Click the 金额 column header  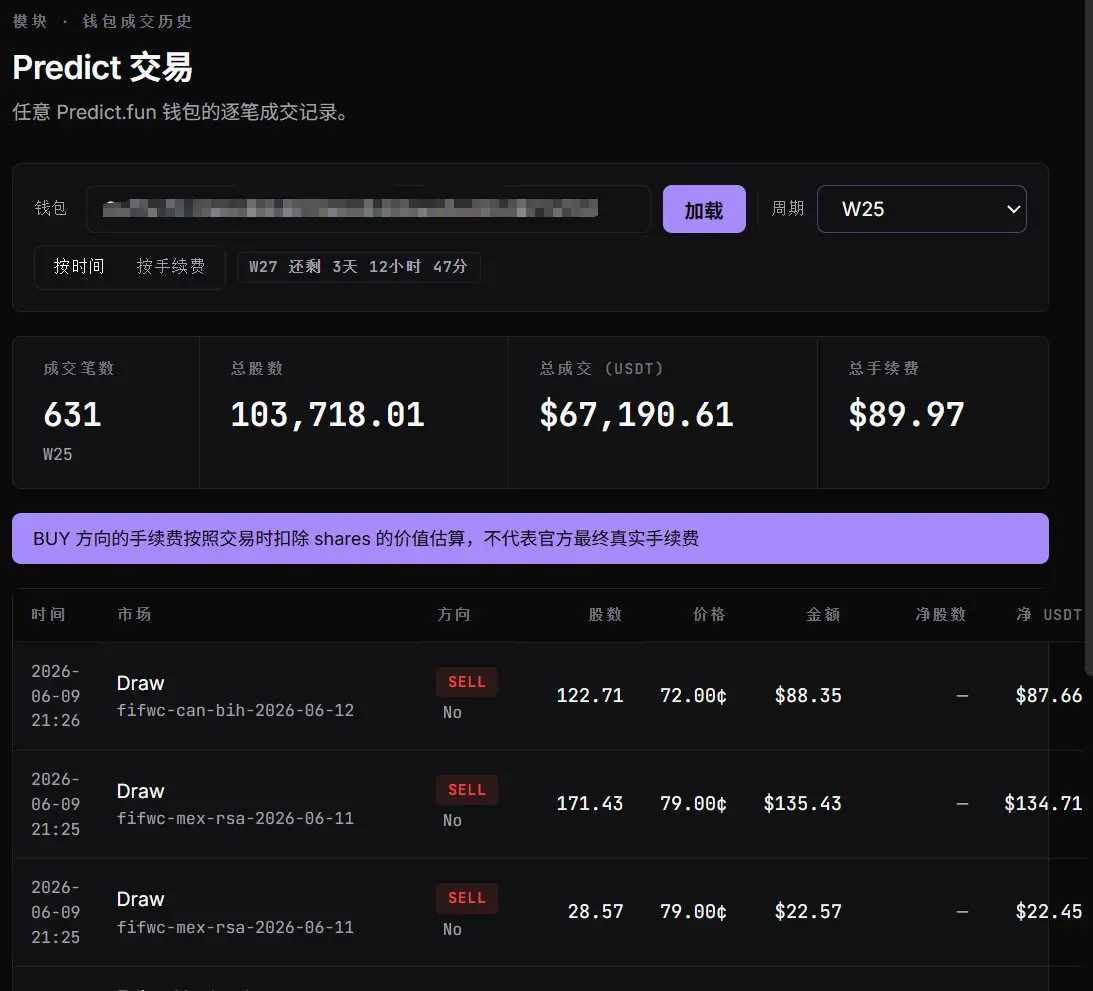coord(823,614)
